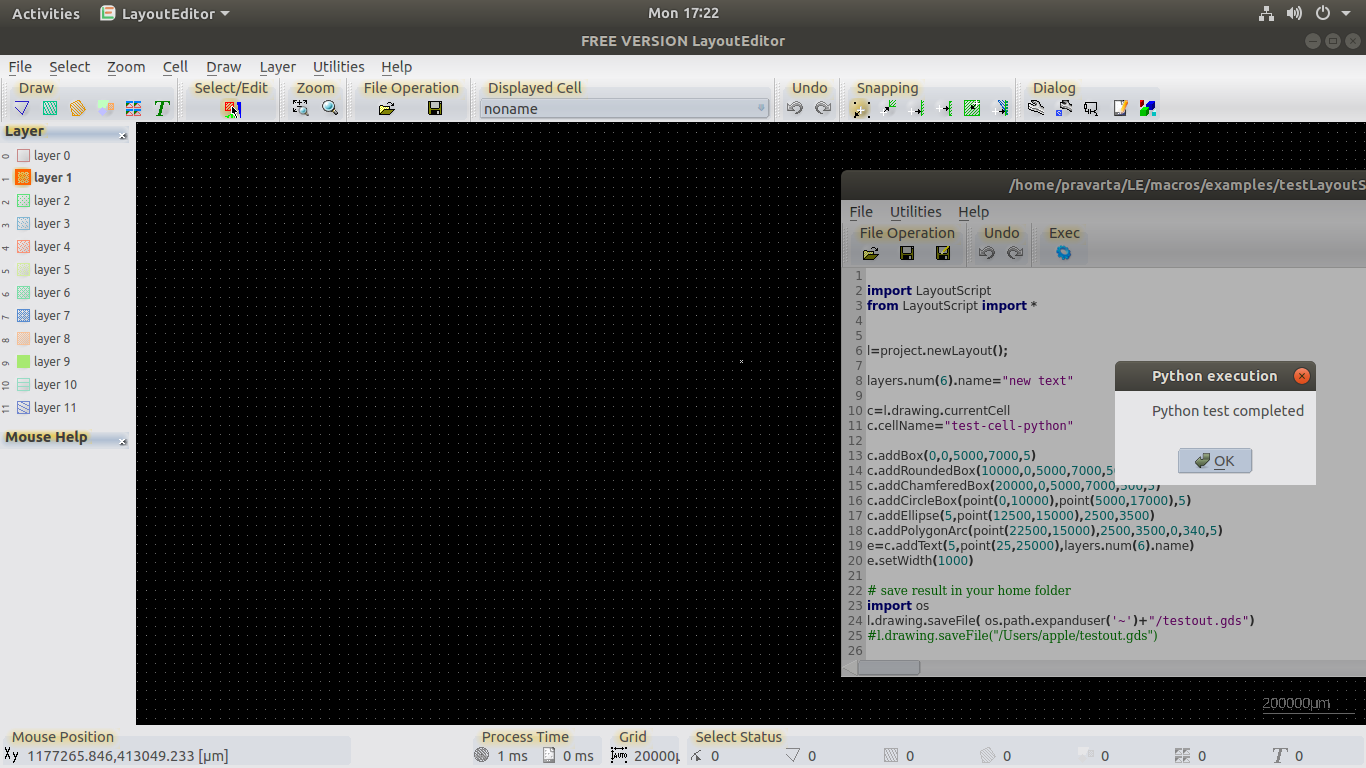
Task: Save script with editor floppy icon
Action: 907,253
